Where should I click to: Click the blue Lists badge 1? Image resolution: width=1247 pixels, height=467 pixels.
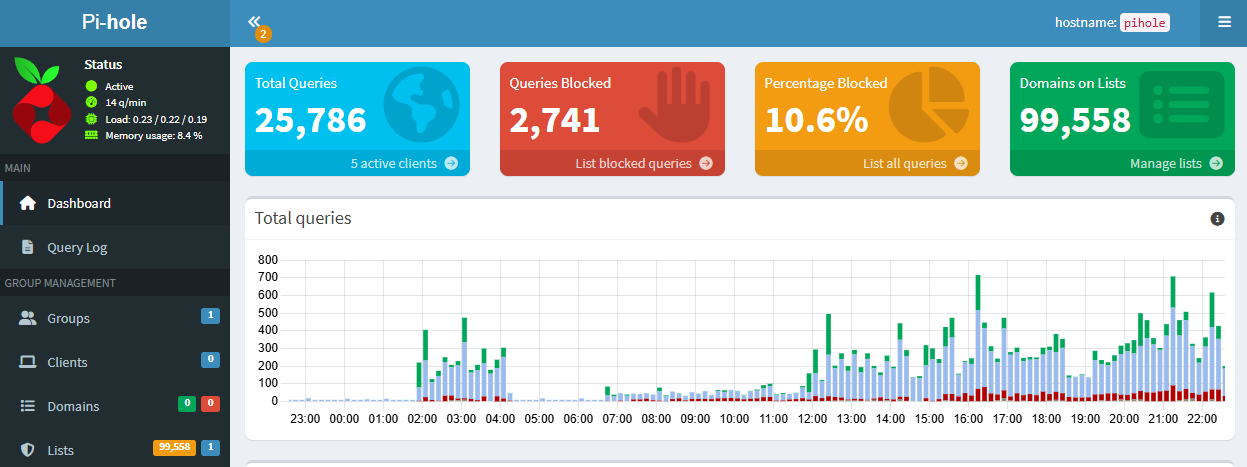tap(210, 447)
